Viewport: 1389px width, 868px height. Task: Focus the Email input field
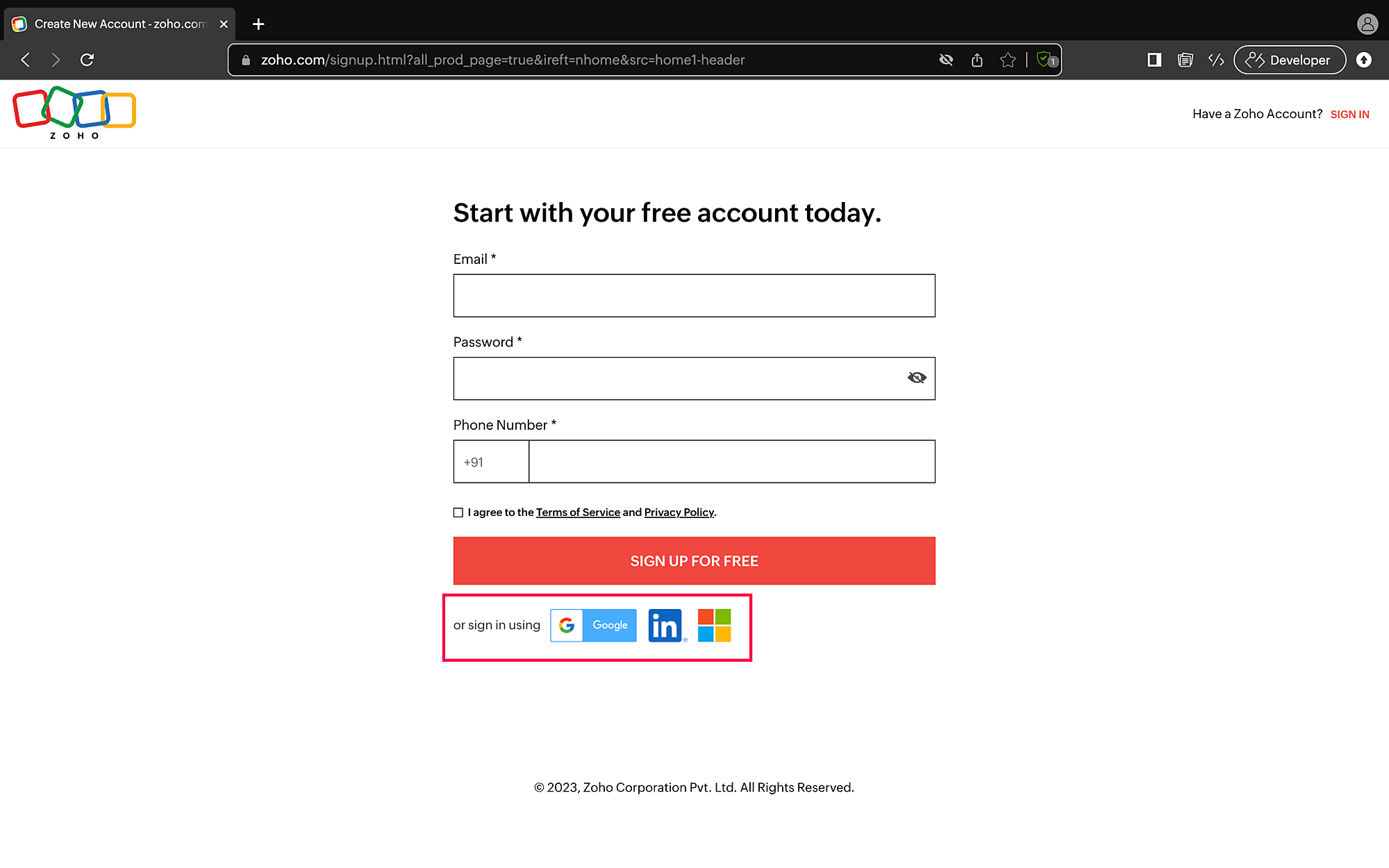(x=694, y=296)
